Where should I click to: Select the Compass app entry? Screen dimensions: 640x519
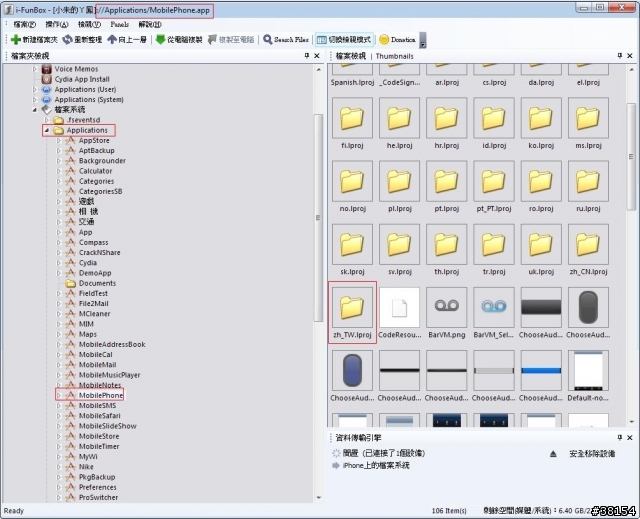click(93, 242)
